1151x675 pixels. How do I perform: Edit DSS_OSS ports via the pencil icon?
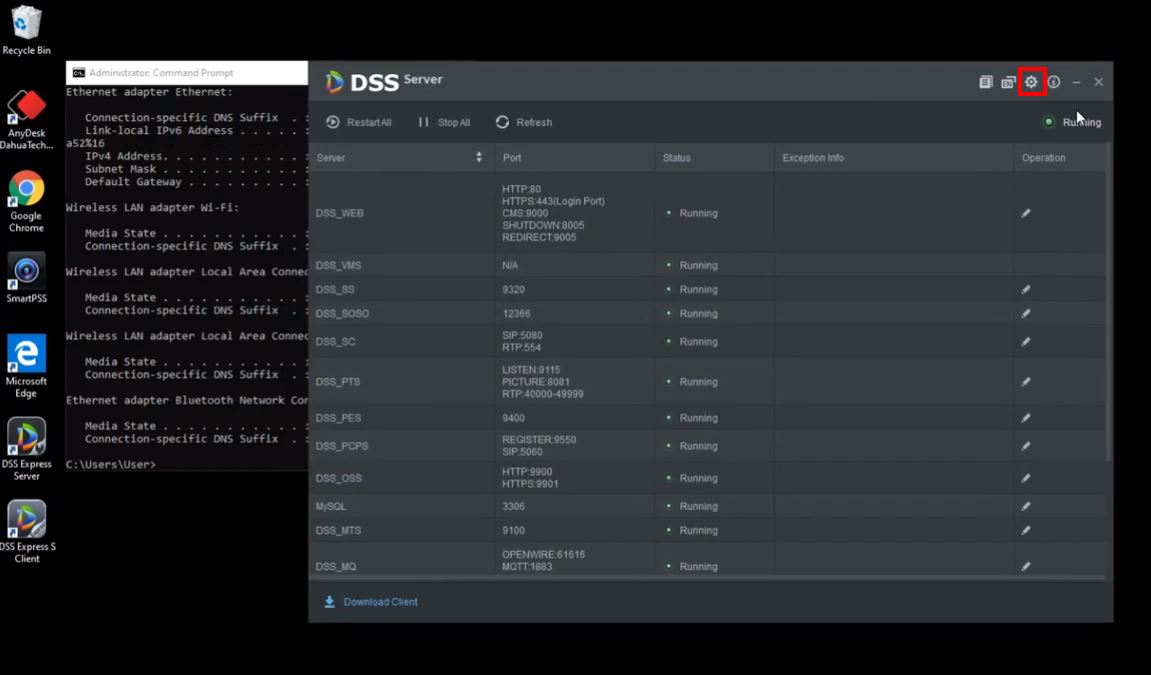point(1026,478)
